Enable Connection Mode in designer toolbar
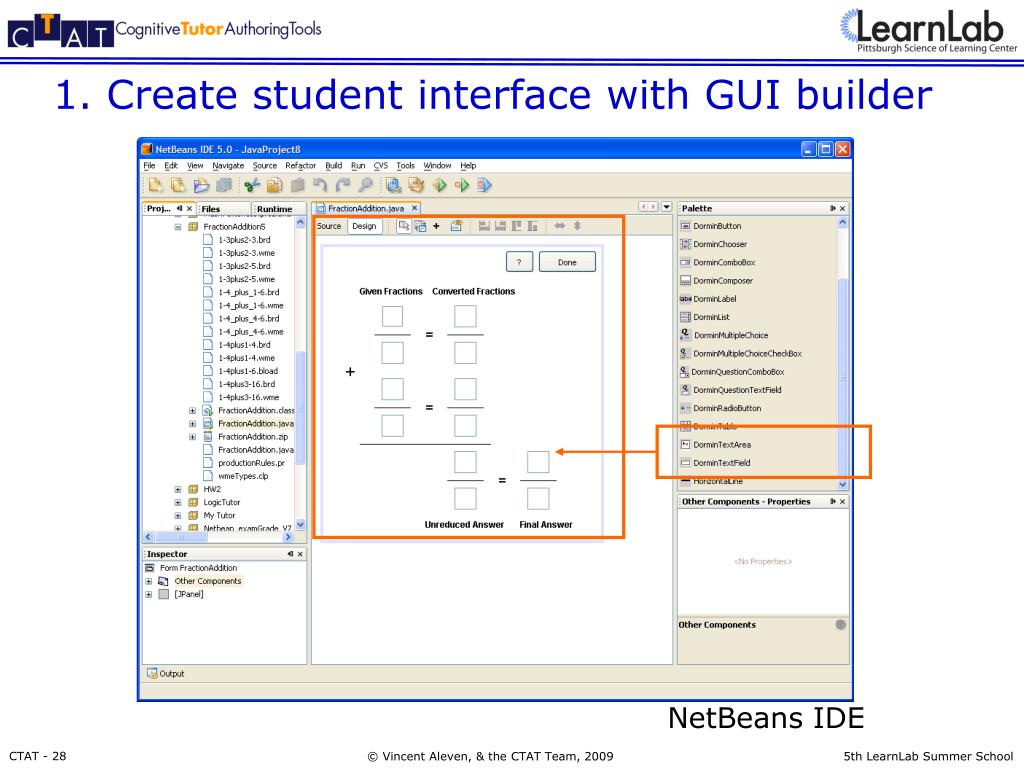 click(420, 226)
